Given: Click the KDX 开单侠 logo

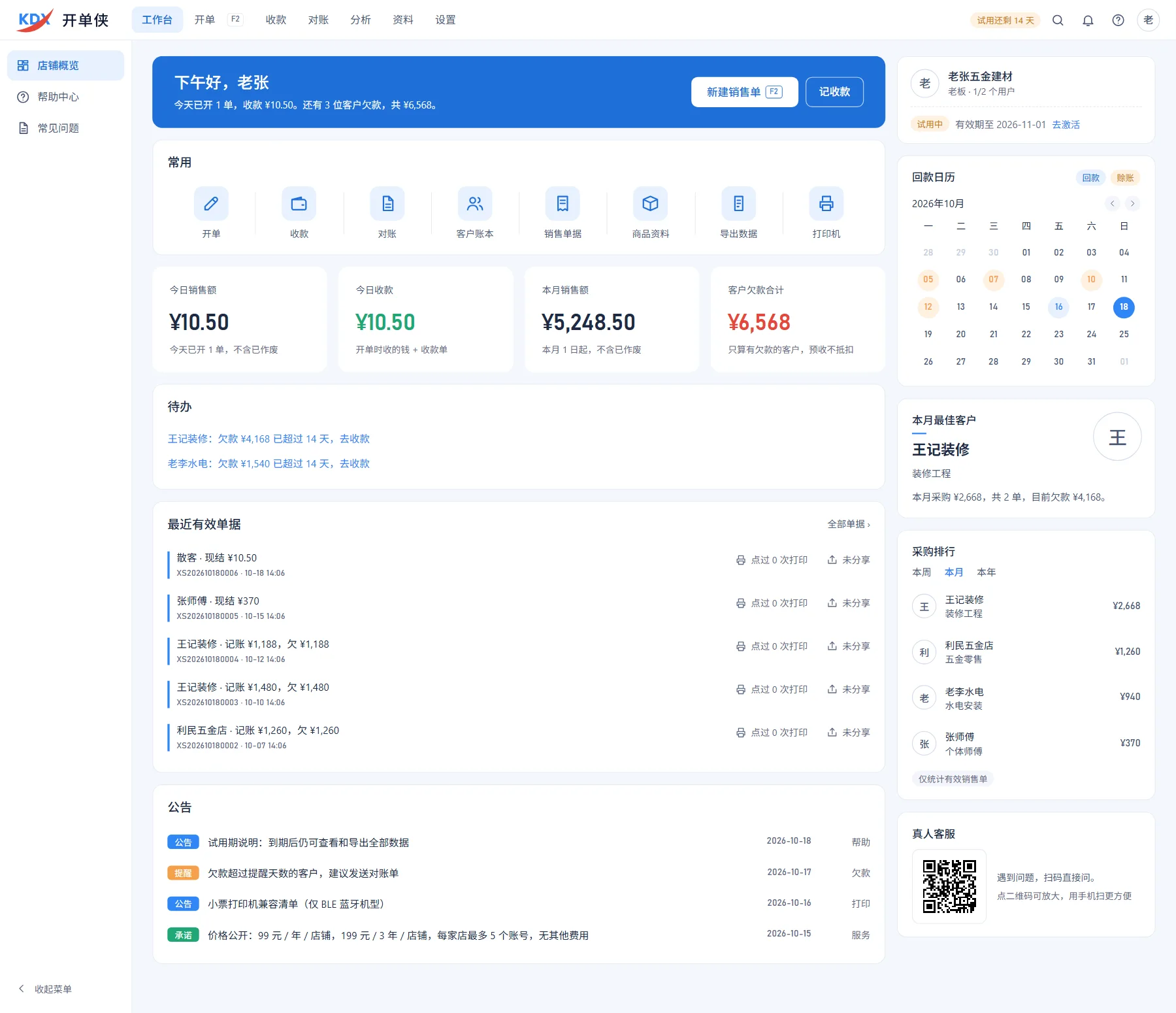Looking at the screenshot, I should [x=63, y=20].
